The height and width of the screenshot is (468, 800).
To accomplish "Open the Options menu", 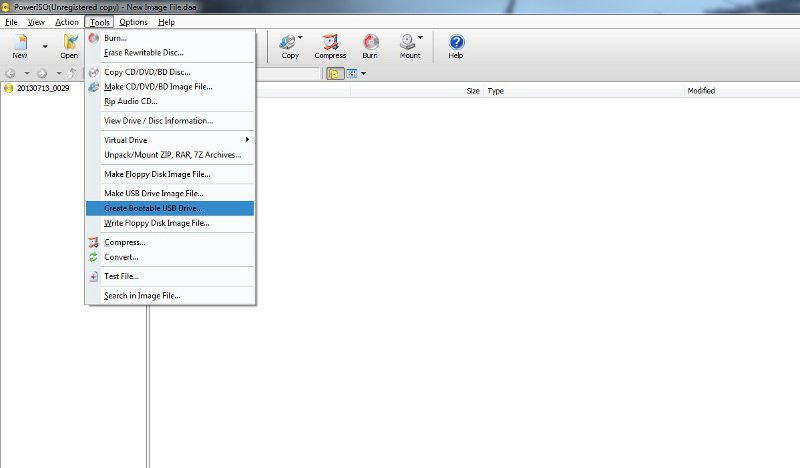I will 133,22.
